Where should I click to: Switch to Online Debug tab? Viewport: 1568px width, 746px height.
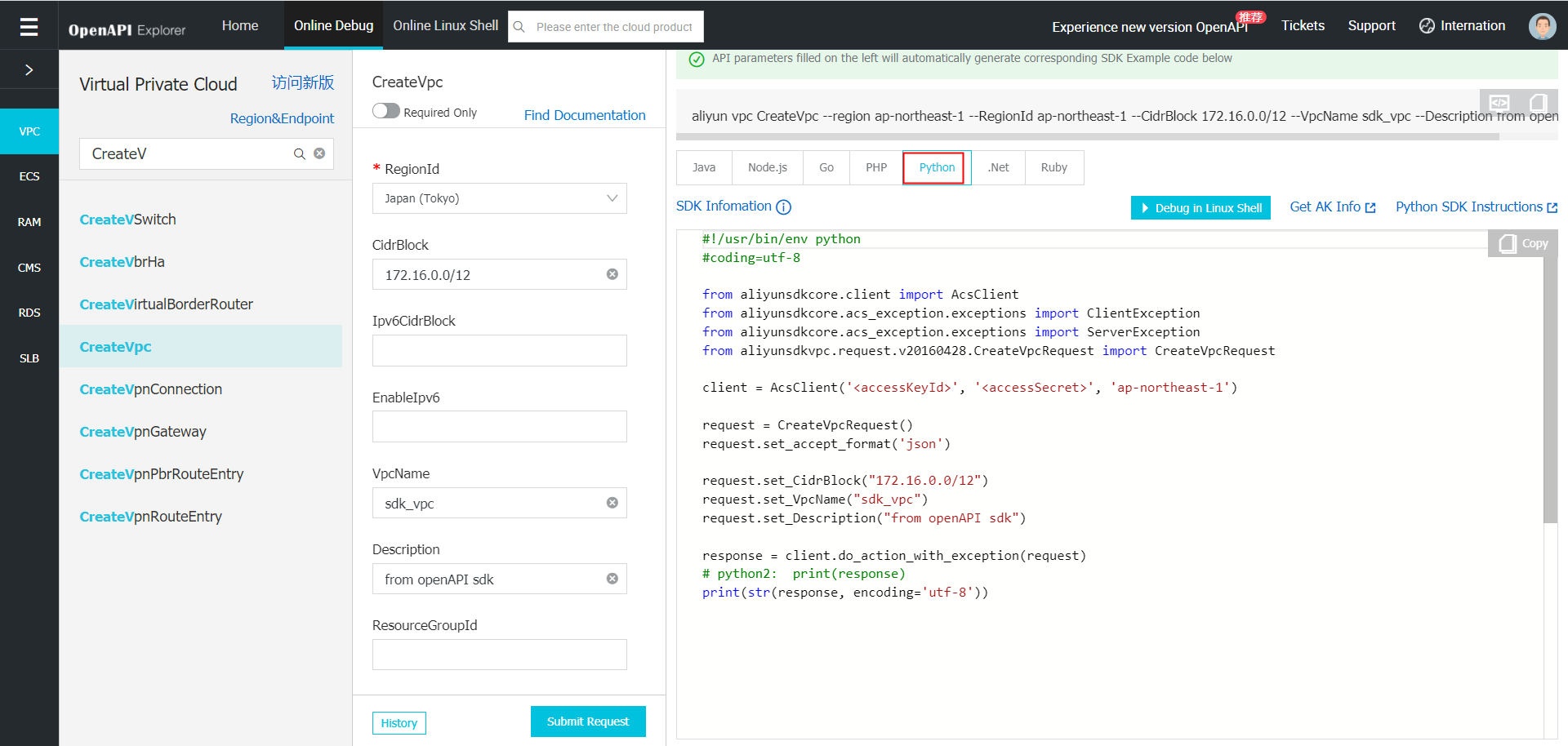click(333, 25)
